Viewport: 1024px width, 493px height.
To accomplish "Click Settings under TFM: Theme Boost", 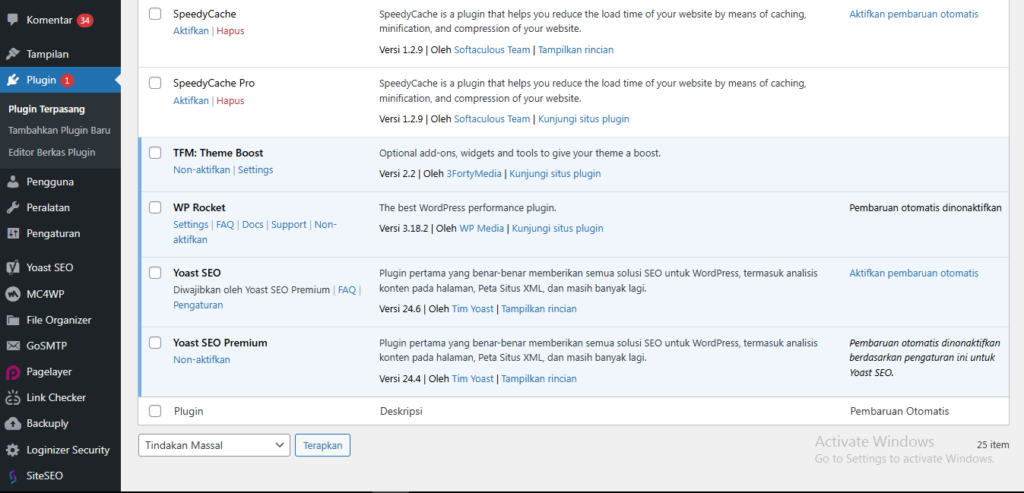I will coord(255,170).
